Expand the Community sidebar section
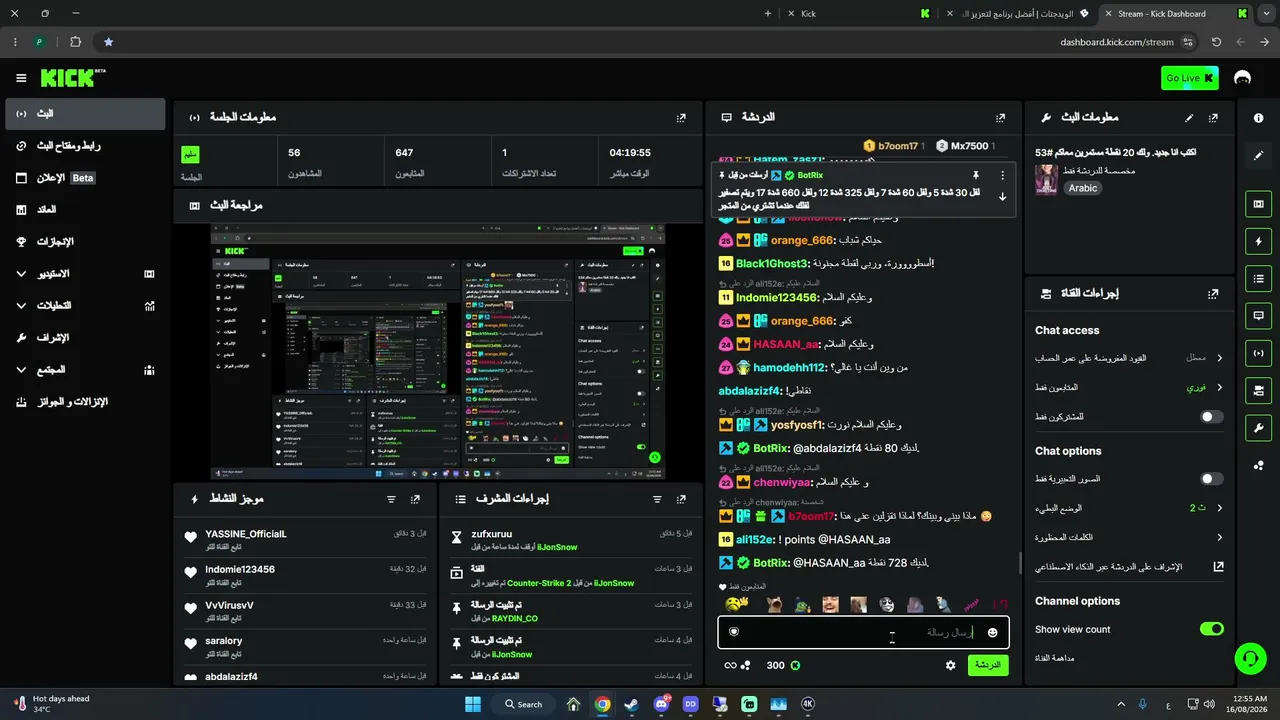1280x720 pixels. [x=85, y=369]
